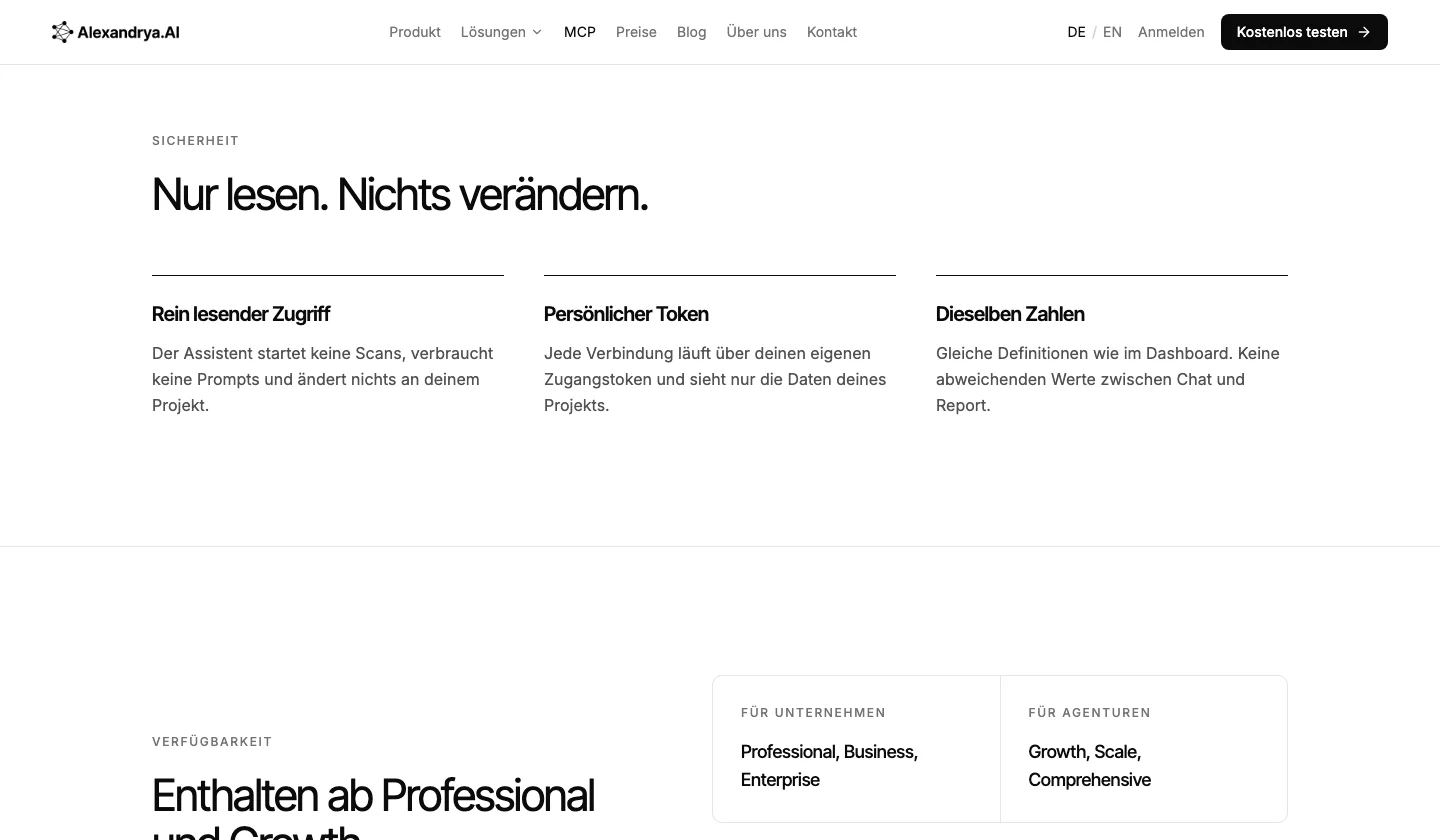Switch language to DE
Image resolution: width=1440 pixels, height=840 pixels.
(1077, 32)
